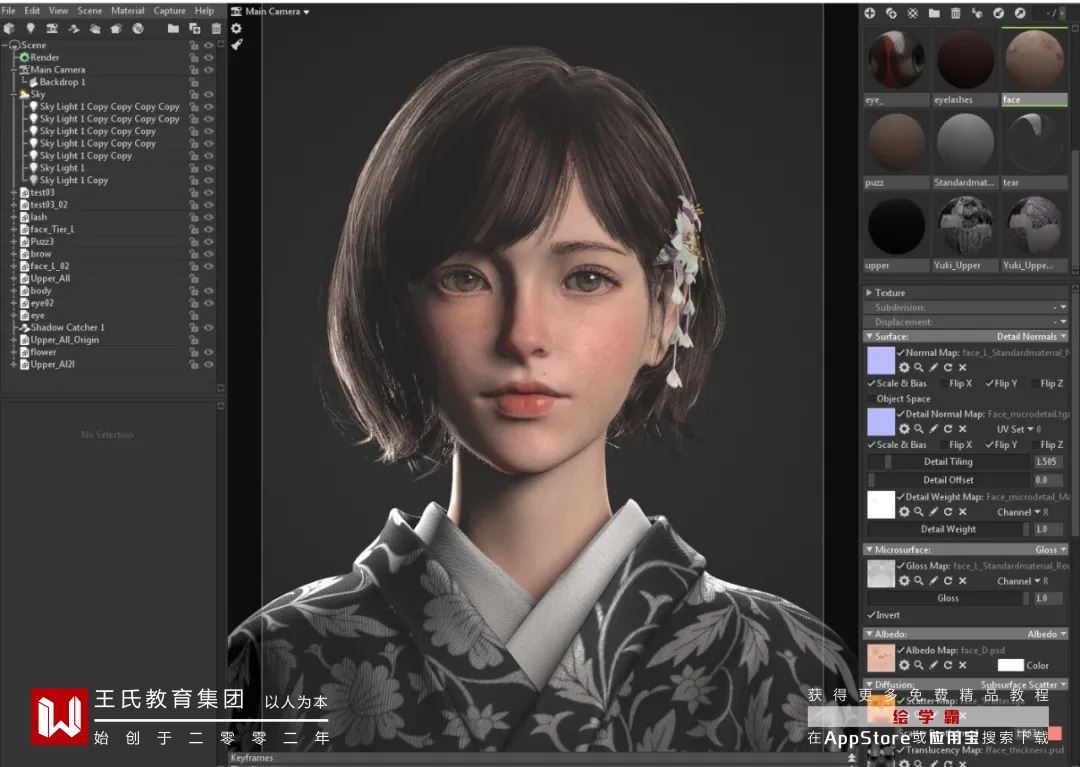
Task: Open the Albedo type dropdown
Action: [1047, 634]
